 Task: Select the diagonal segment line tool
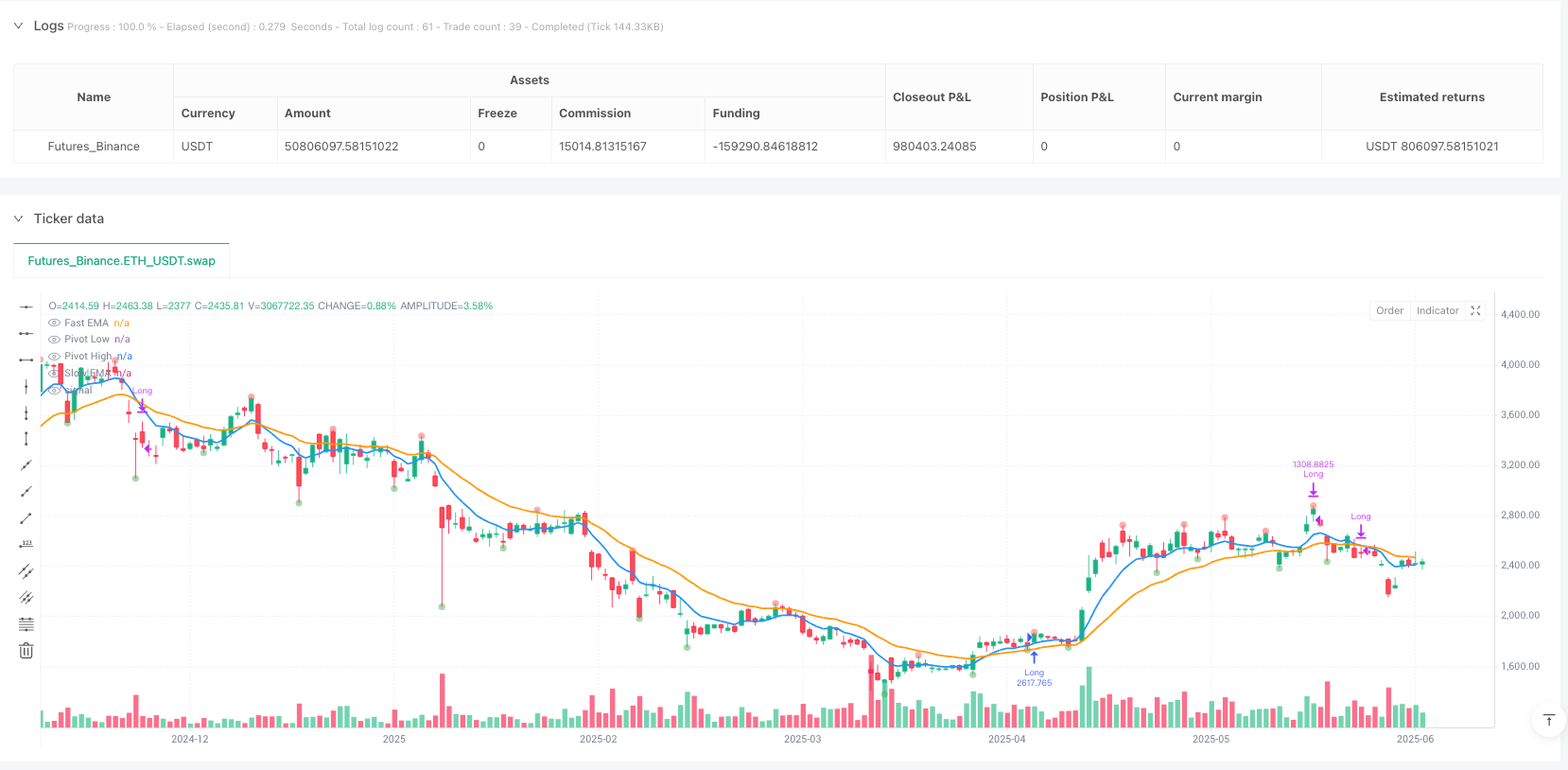click(x=26, y=518)
